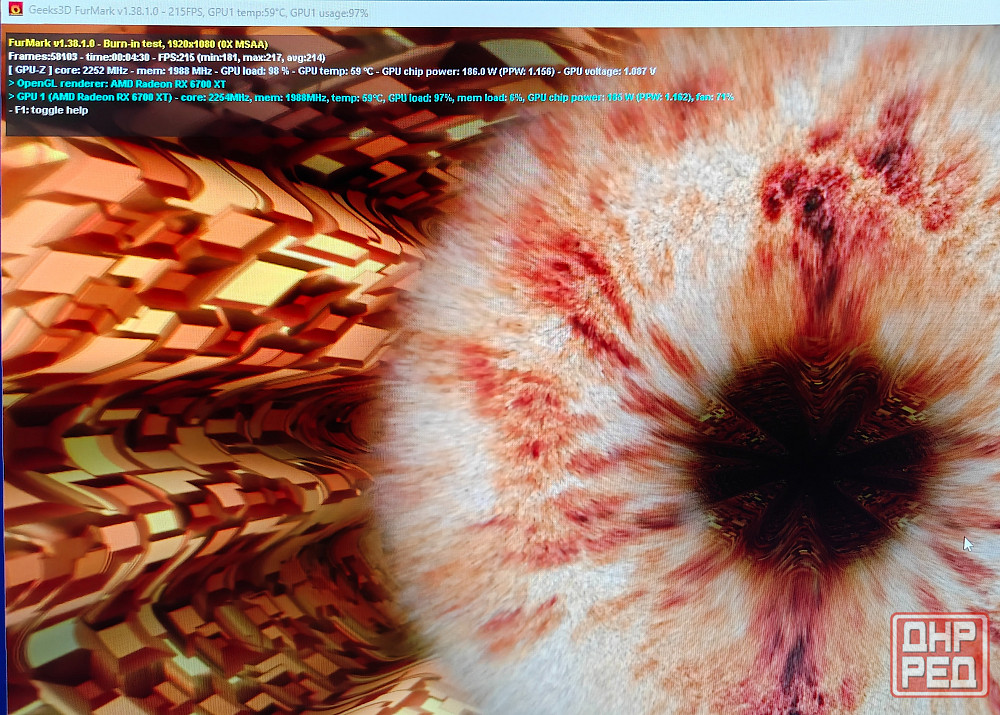Click the 'Frames:58103' counter in overlay
Screen dimensions: 1000x715
click(x=38, y=58)
